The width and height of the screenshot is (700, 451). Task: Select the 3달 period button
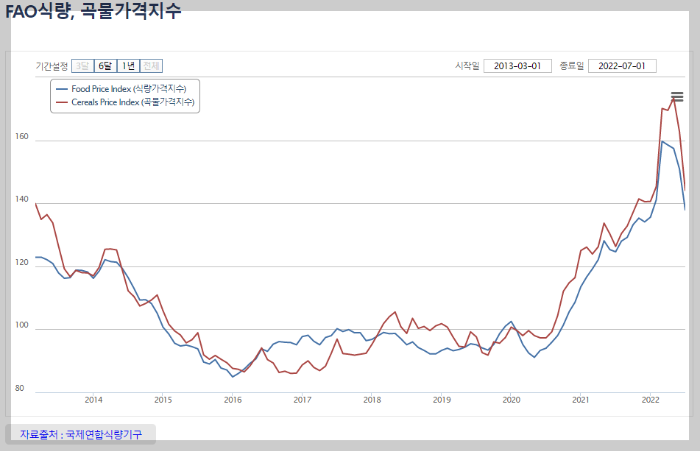click(x=83, y=66)
